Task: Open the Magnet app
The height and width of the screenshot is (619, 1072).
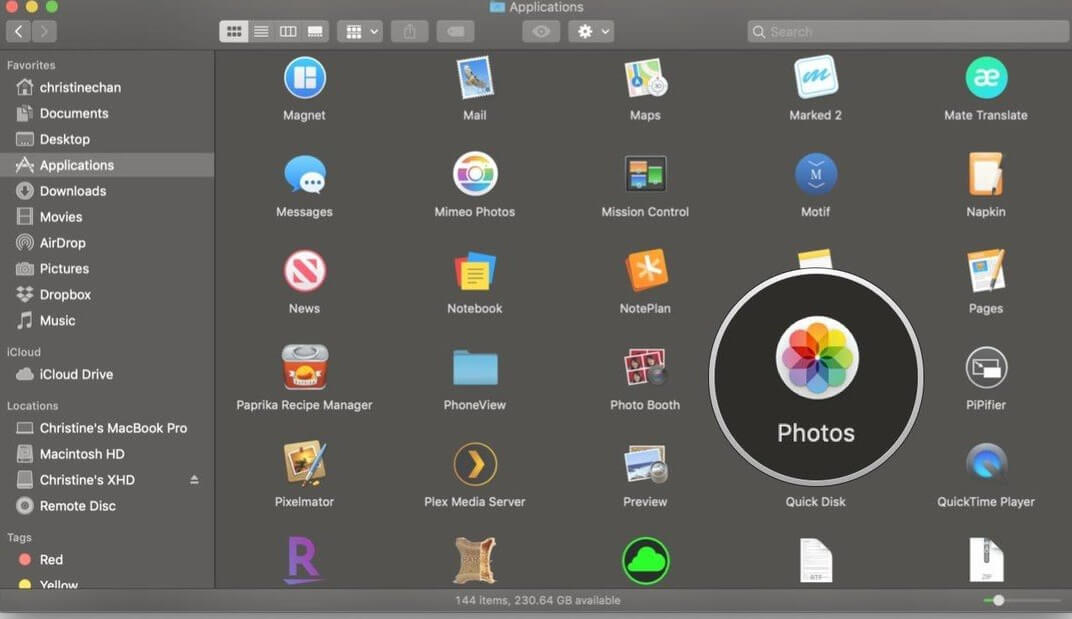Action: pyautogui.click(x=304, y=78)
